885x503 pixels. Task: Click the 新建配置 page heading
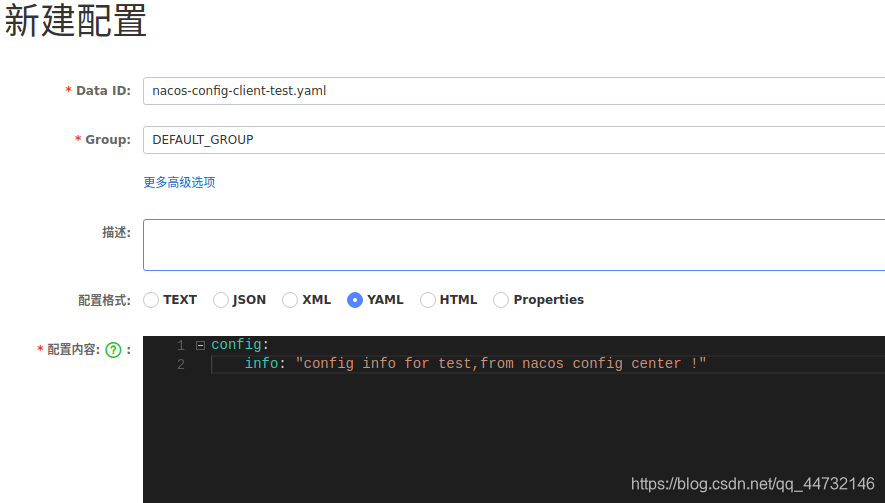pos(76,20)
